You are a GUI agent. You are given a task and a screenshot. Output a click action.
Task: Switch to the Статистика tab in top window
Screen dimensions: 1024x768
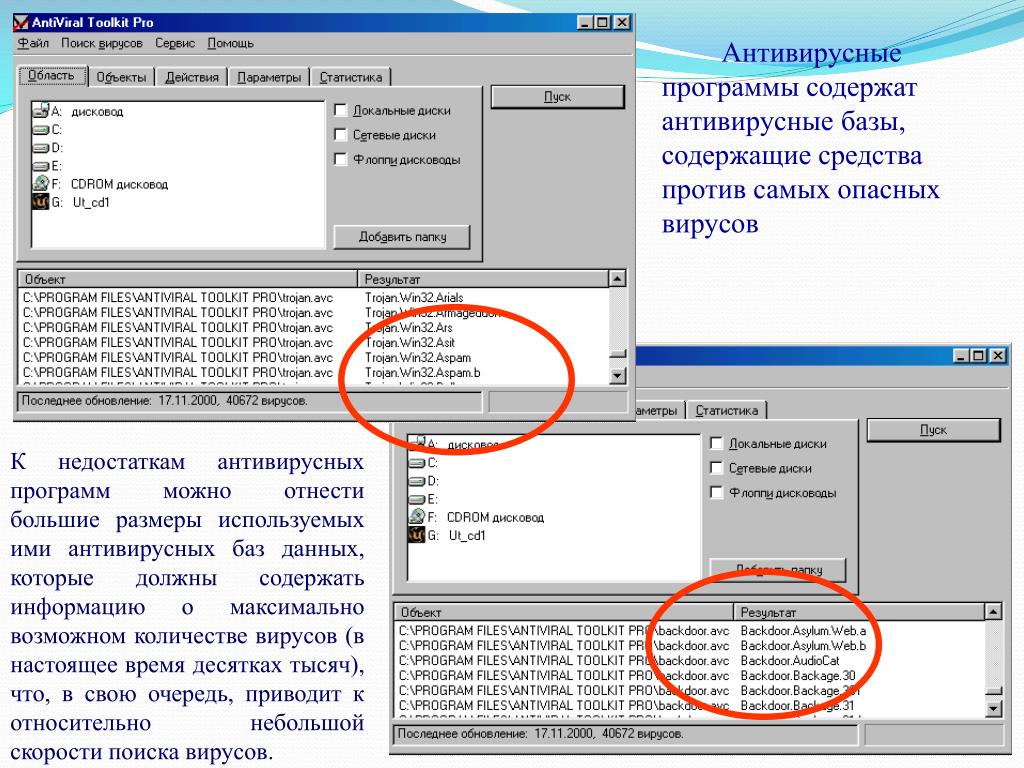tap(351, 77)
